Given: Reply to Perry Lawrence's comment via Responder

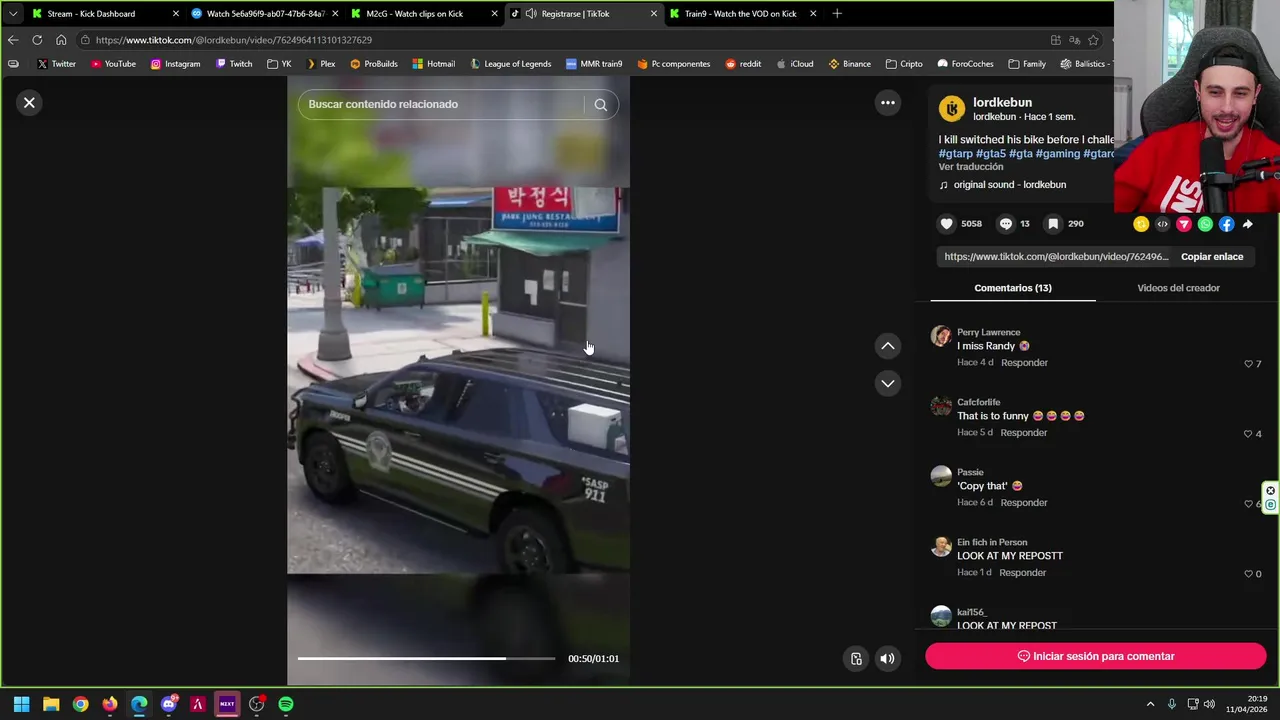Looking at the screenshot, I should [1024, 363].
